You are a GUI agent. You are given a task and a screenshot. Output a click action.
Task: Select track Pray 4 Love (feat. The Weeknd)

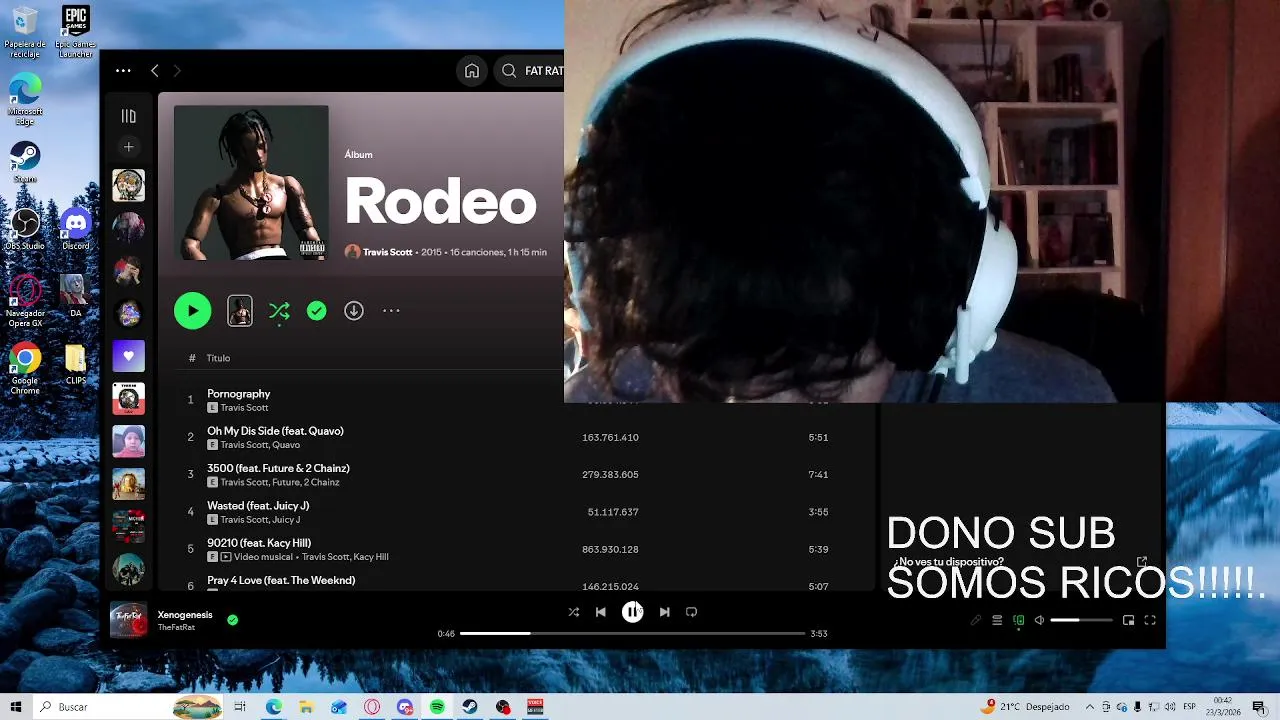point(281,580)
